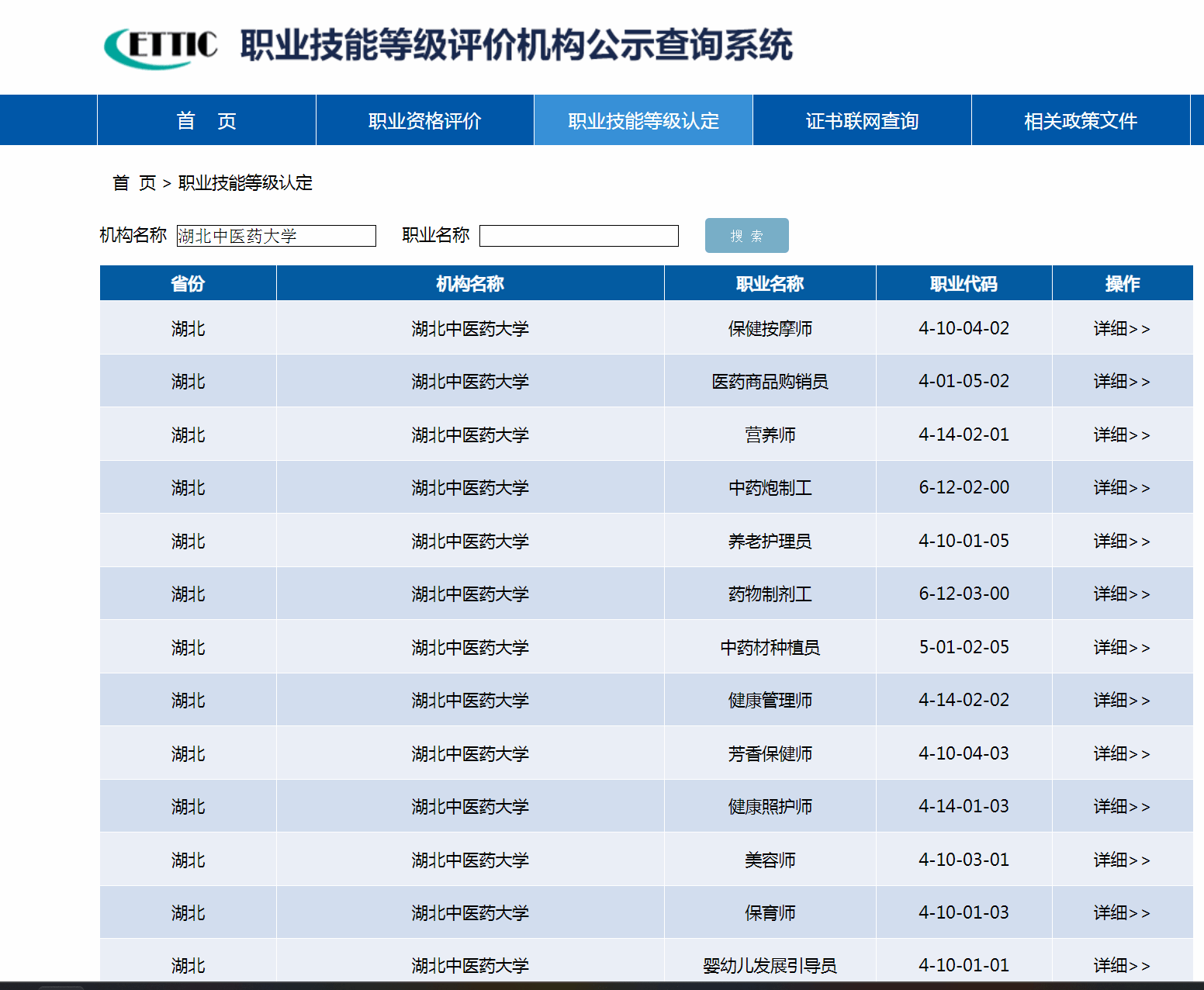Click occupation code 4-01-05-02
The height and width of the screenshot is (990, 1204).
click(x=964, y=381)
